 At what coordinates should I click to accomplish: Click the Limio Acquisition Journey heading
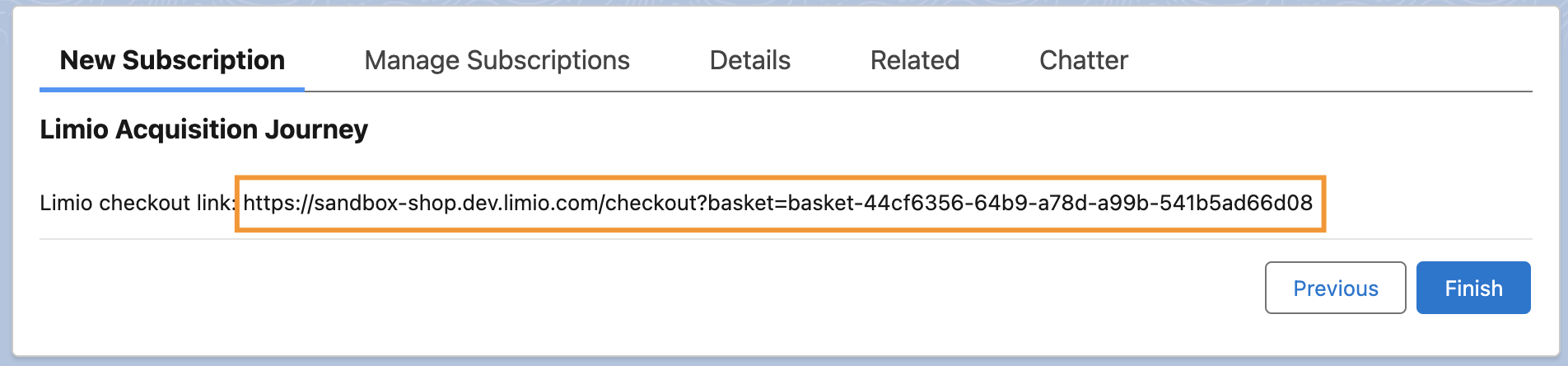(x=203, y=129)
